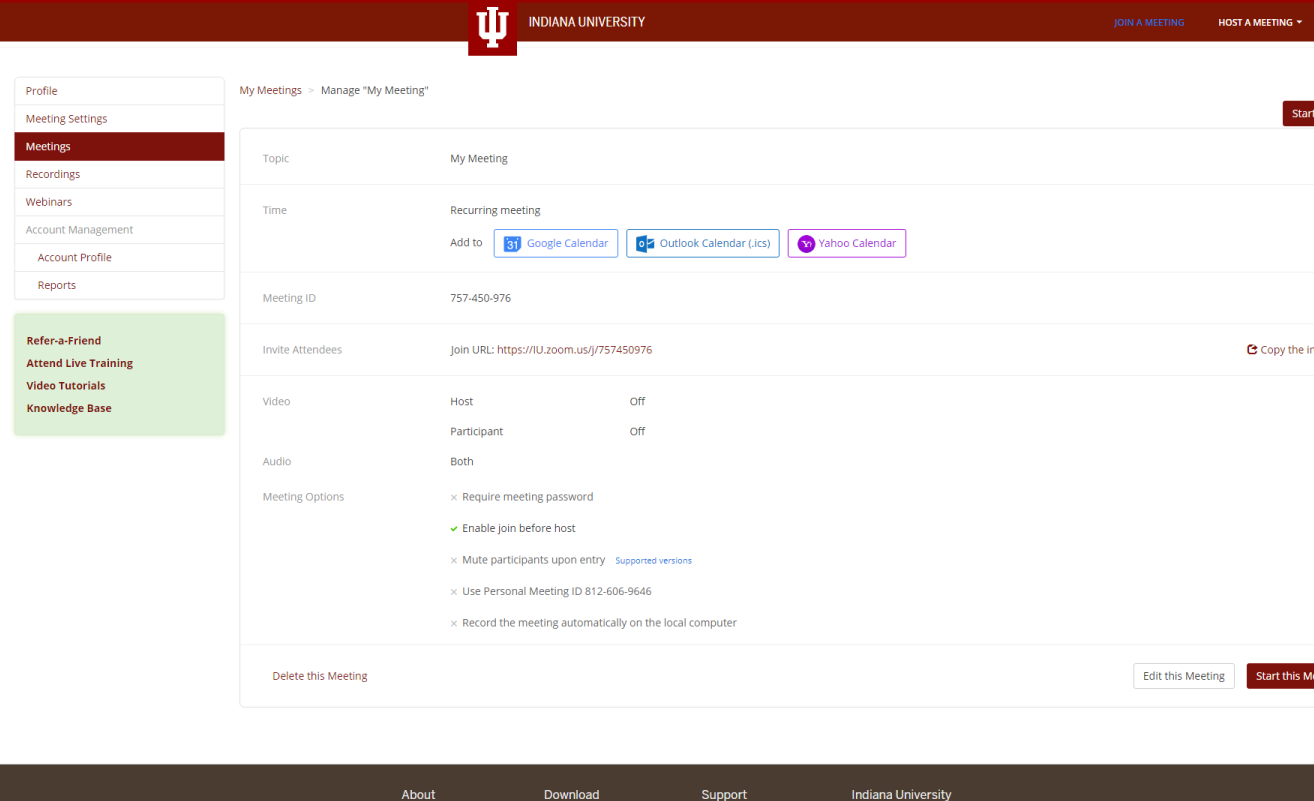Click the Recurring meeting text
Viewport: 1314px width, 801px height.
point(495,211)
